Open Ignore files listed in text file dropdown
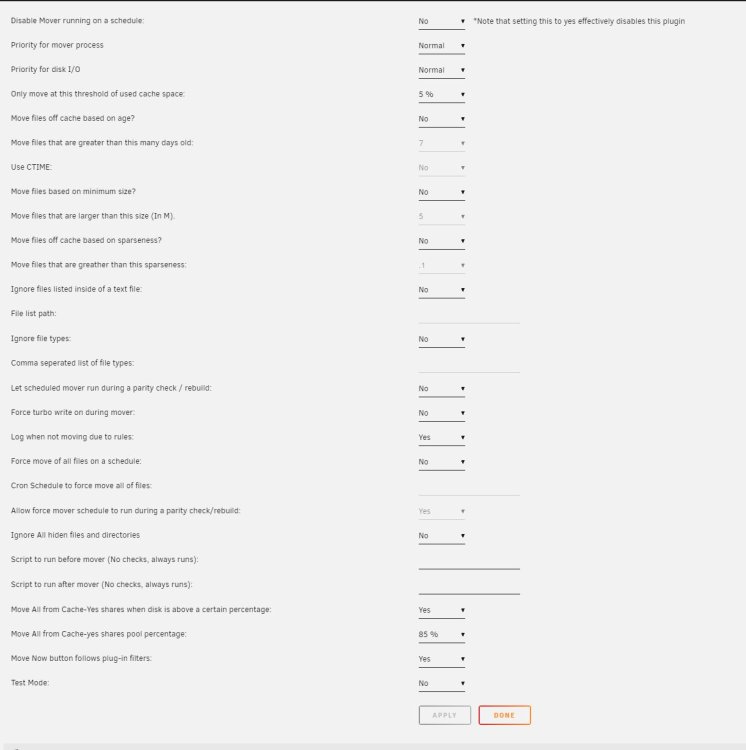 (x=441, y=289)
